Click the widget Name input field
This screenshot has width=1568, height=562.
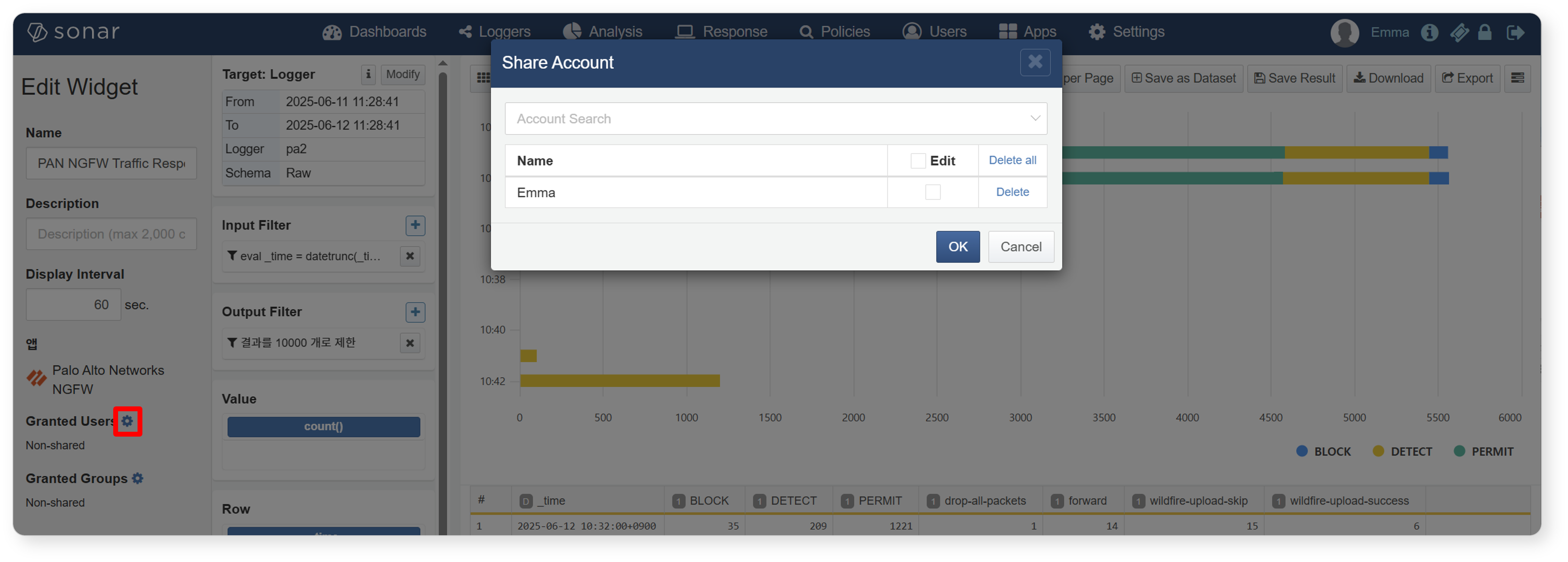[111, 163]
